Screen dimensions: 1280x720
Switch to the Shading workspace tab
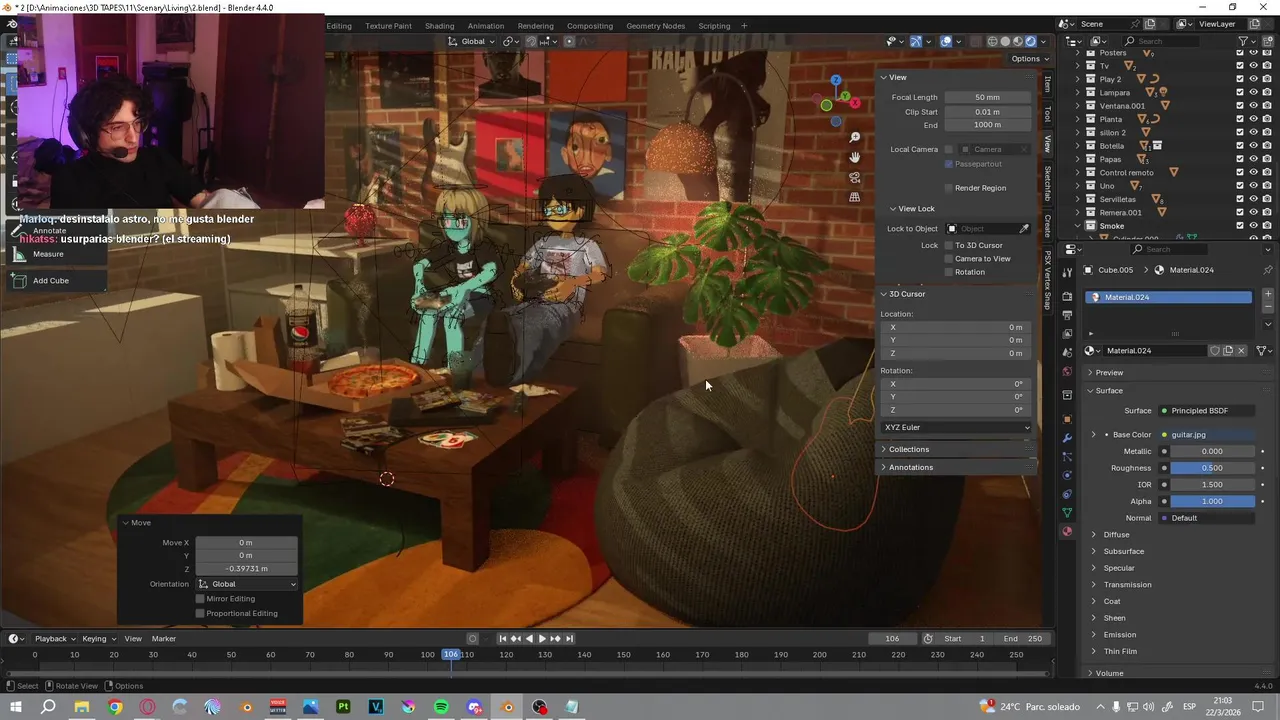click(x=439, y=26)
